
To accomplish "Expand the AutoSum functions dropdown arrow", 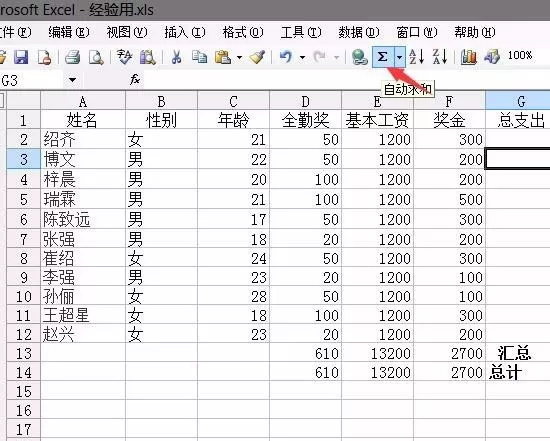I will [400, 56].
